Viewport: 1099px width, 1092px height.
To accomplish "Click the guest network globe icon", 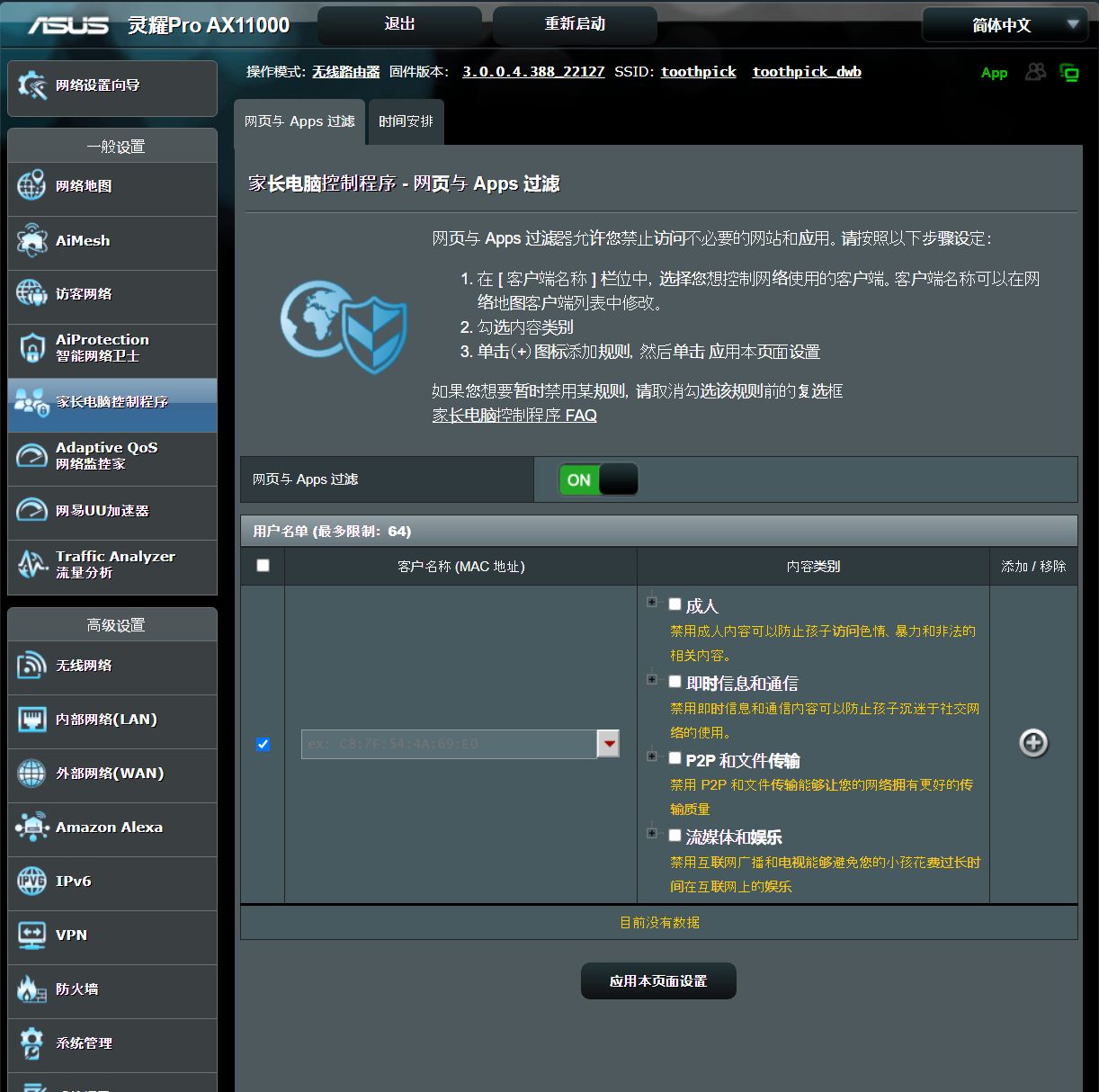I will coord(31,294).
